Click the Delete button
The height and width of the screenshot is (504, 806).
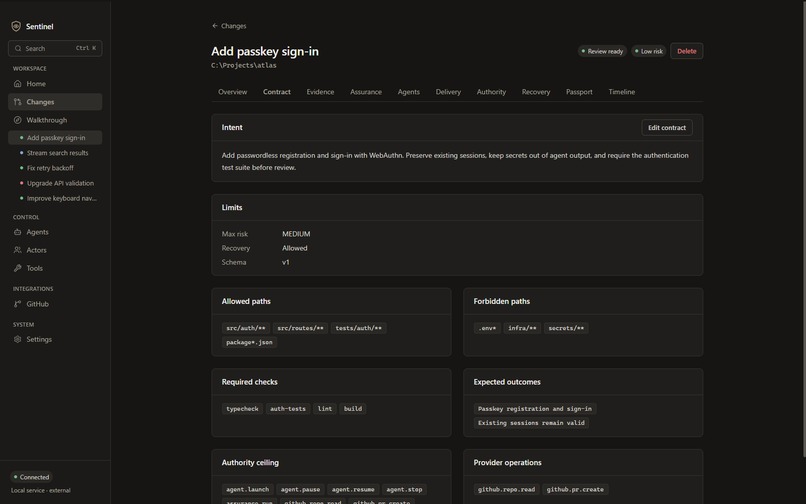[x=686, y=51]
